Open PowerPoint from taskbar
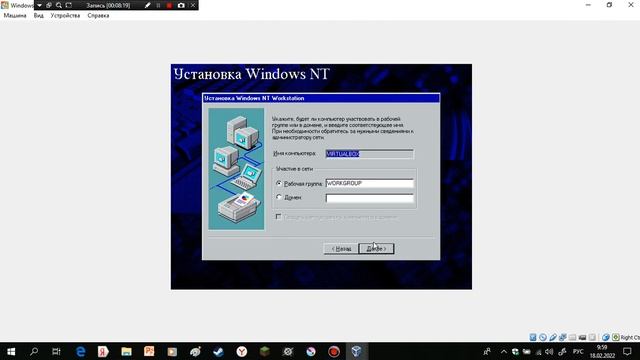640x360 pixels. pyautogui.click(x=149, y=351)
